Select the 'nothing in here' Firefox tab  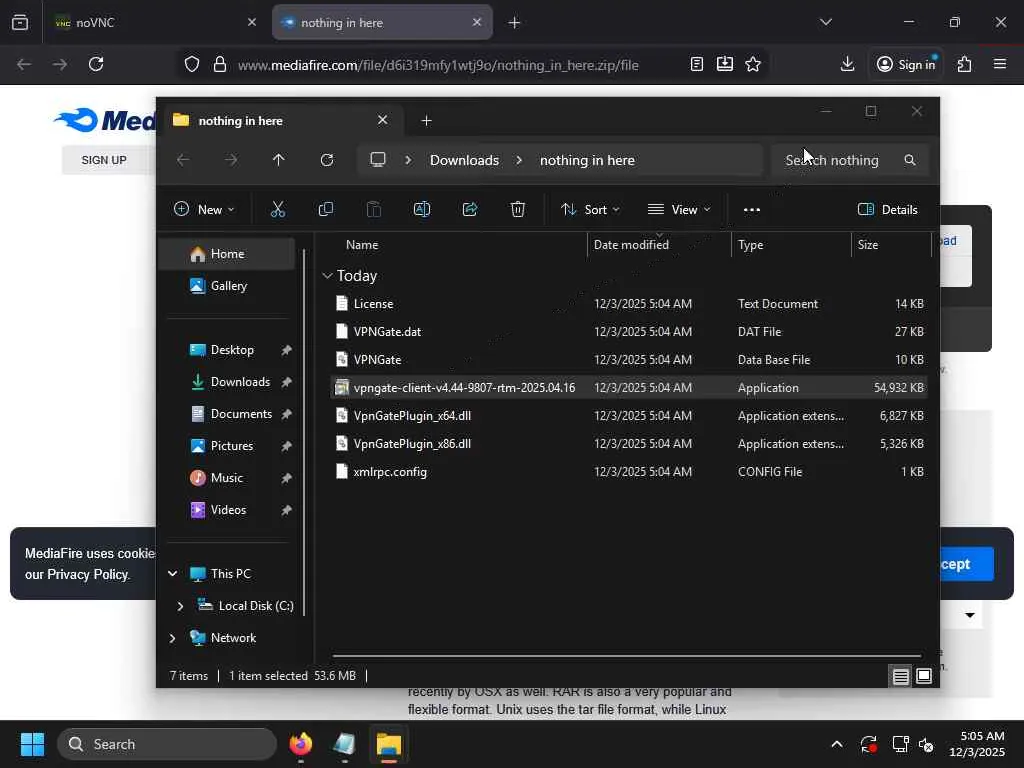pyautogui.click(x=382, y=22)
